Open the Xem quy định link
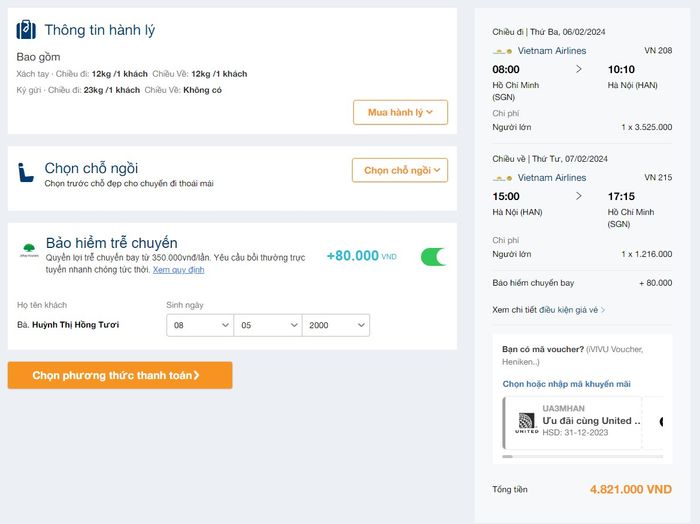Viewport: 700px width, 524px height. (179, 270)
